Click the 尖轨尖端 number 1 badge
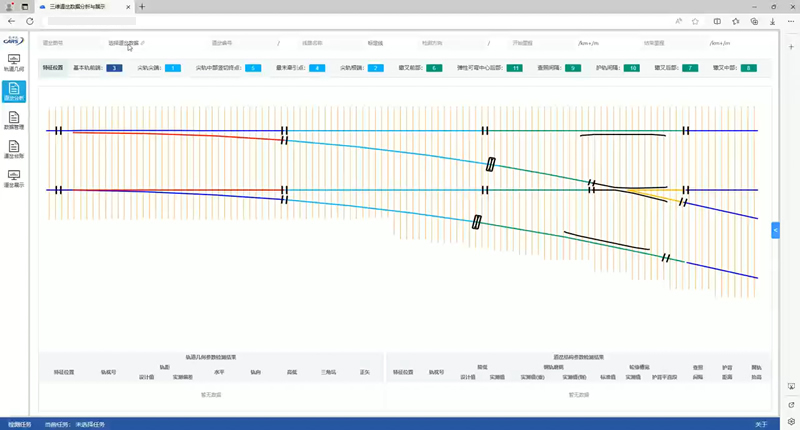 pyautogui.click(x=173, y=68)
